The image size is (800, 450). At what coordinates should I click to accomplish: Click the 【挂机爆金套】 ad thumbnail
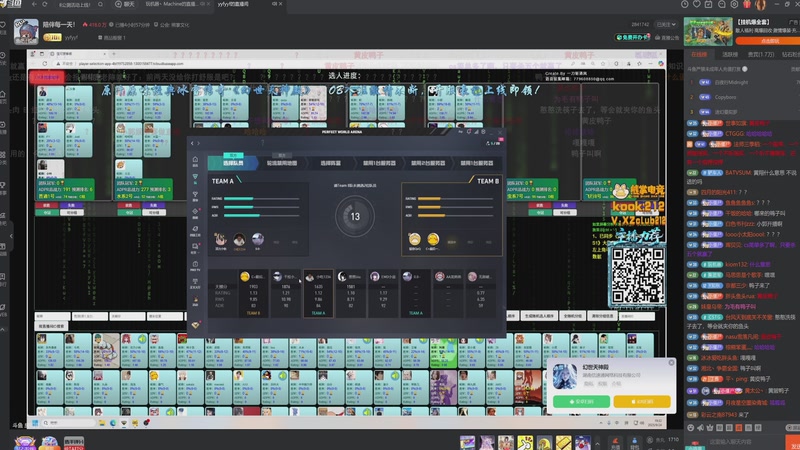coord(708,32)
